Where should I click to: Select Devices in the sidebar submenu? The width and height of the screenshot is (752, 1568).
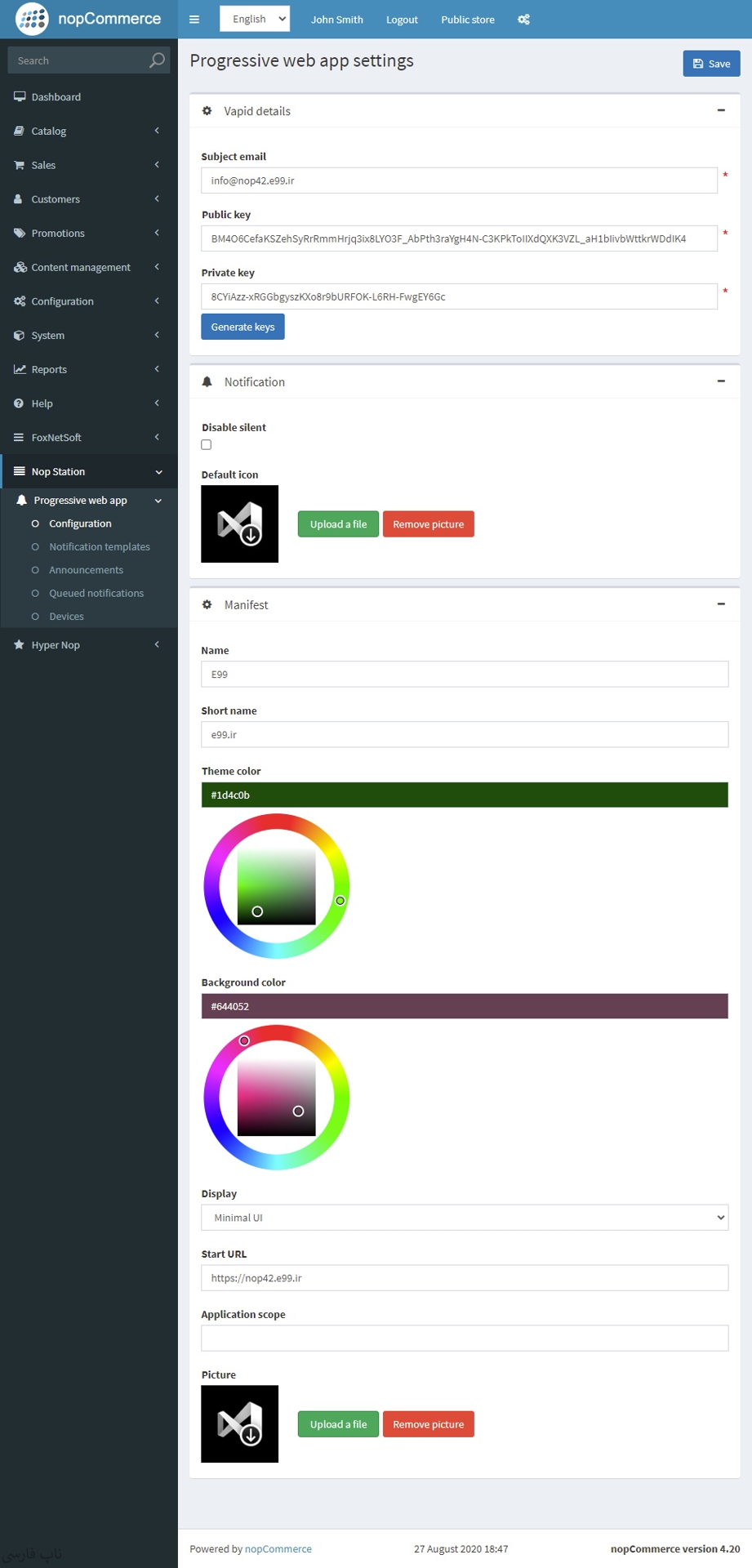click(66, 617)
